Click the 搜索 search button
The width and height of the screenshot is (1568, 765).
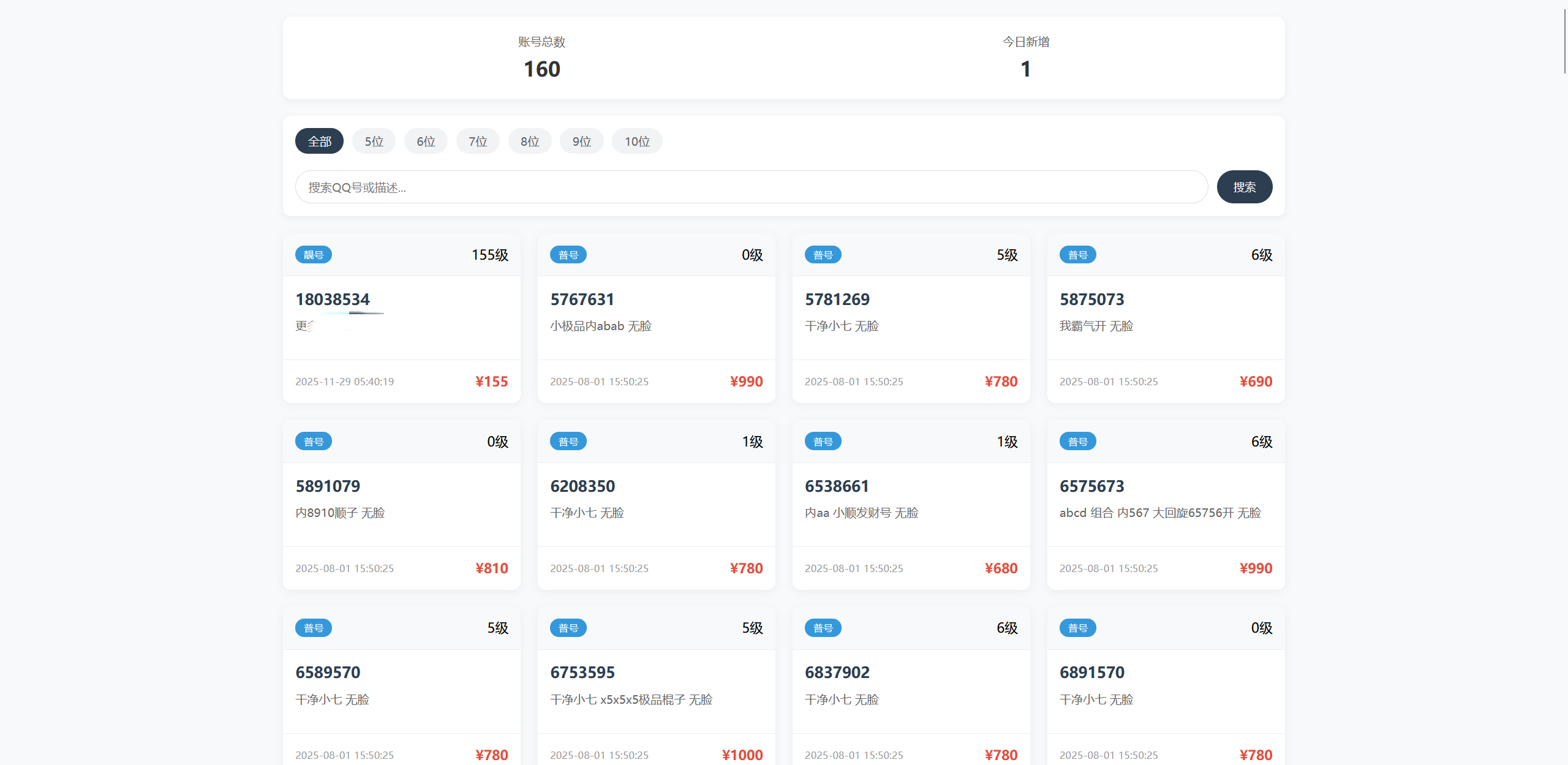coord(1244,187)
